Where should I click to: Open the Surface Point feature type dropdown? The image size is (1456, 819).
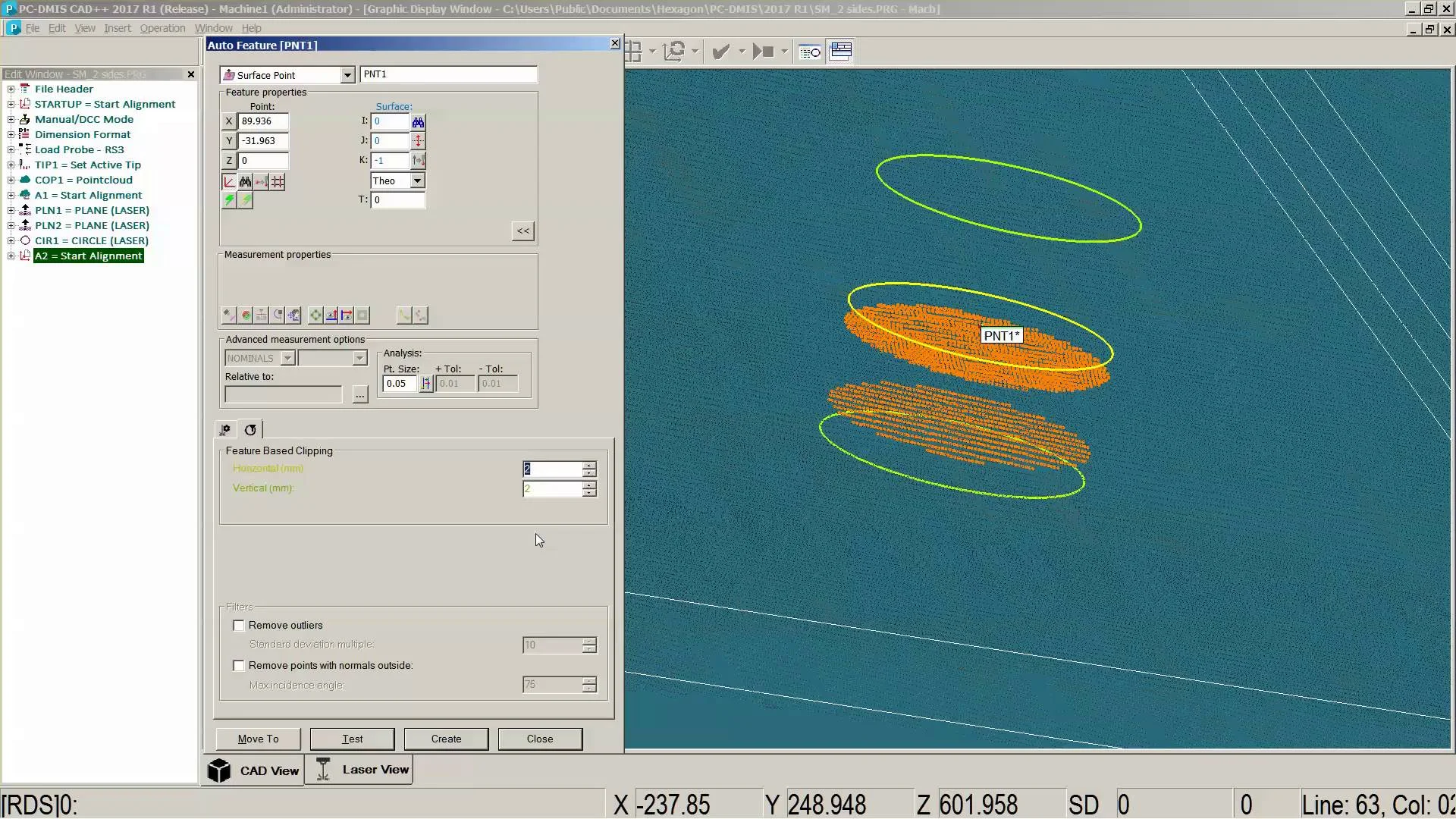(347, 75)
